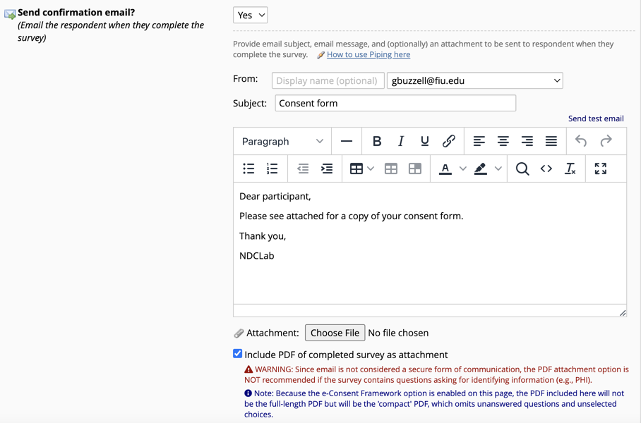Viewport: 642px width, 424px height.
Task: Apply background highlight color
Action: [480, 169]
